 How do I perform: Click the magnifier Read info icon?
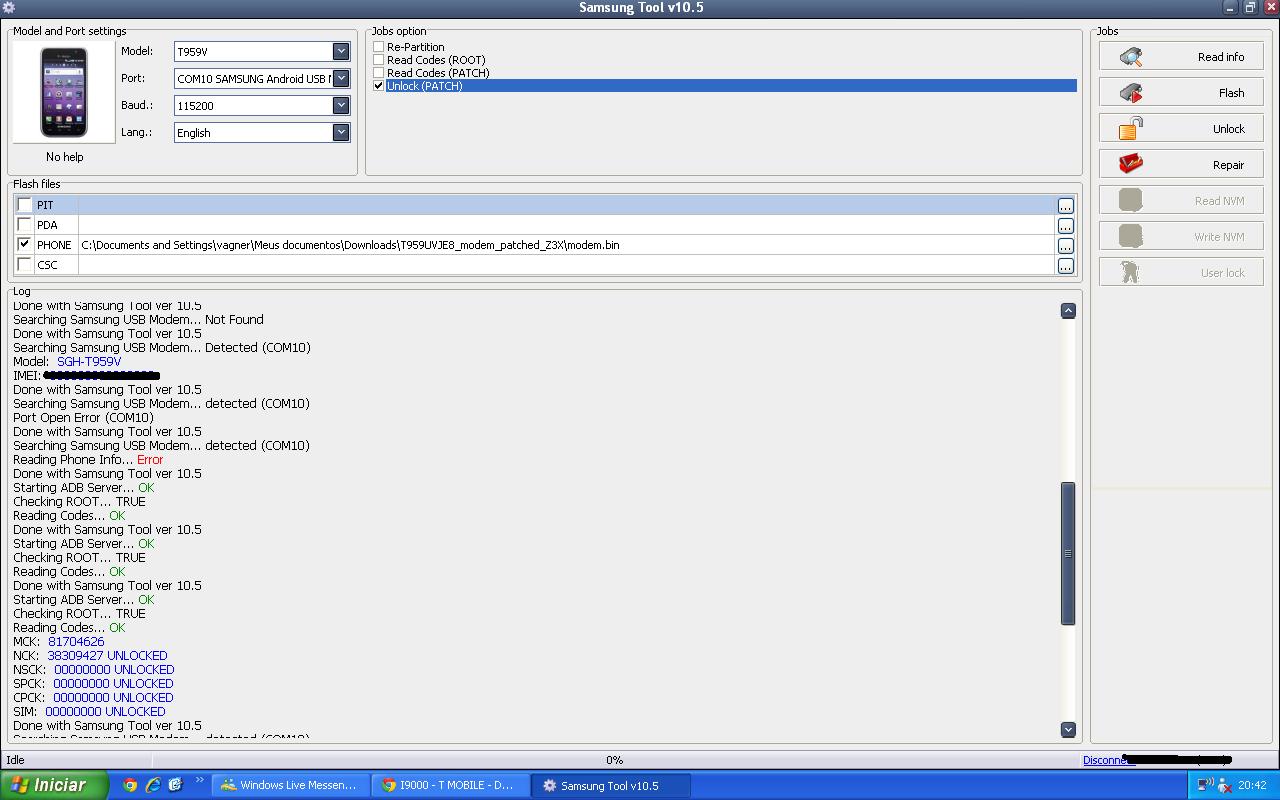click(x=1131, y=57)
